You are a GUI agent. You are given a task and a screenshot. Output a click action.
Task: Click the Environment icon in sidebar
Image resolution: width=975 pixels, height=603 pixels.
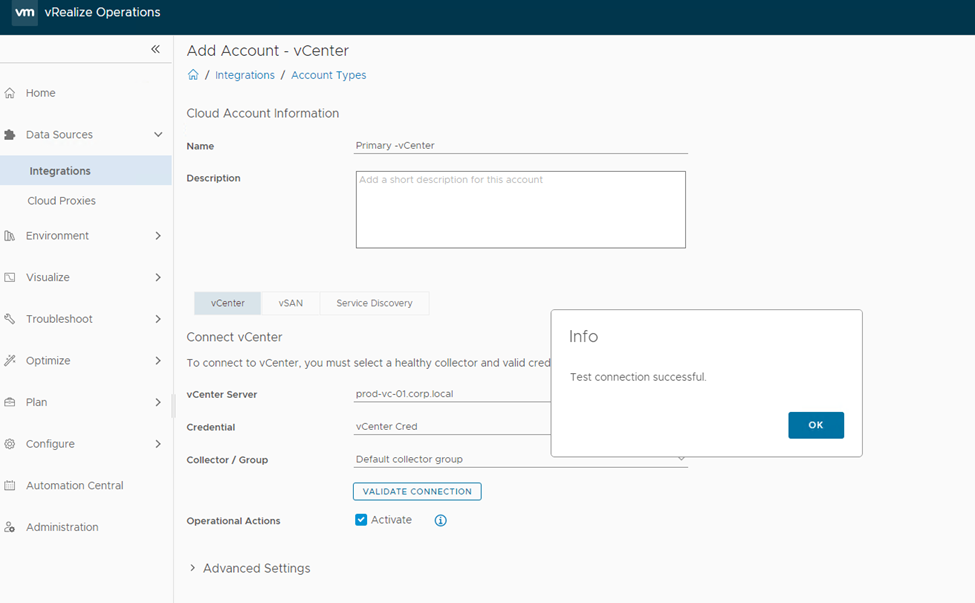(10, 236)
